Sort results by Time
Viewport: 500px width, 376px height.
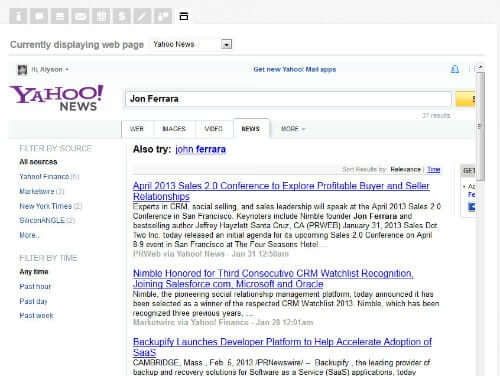point(433,170)
